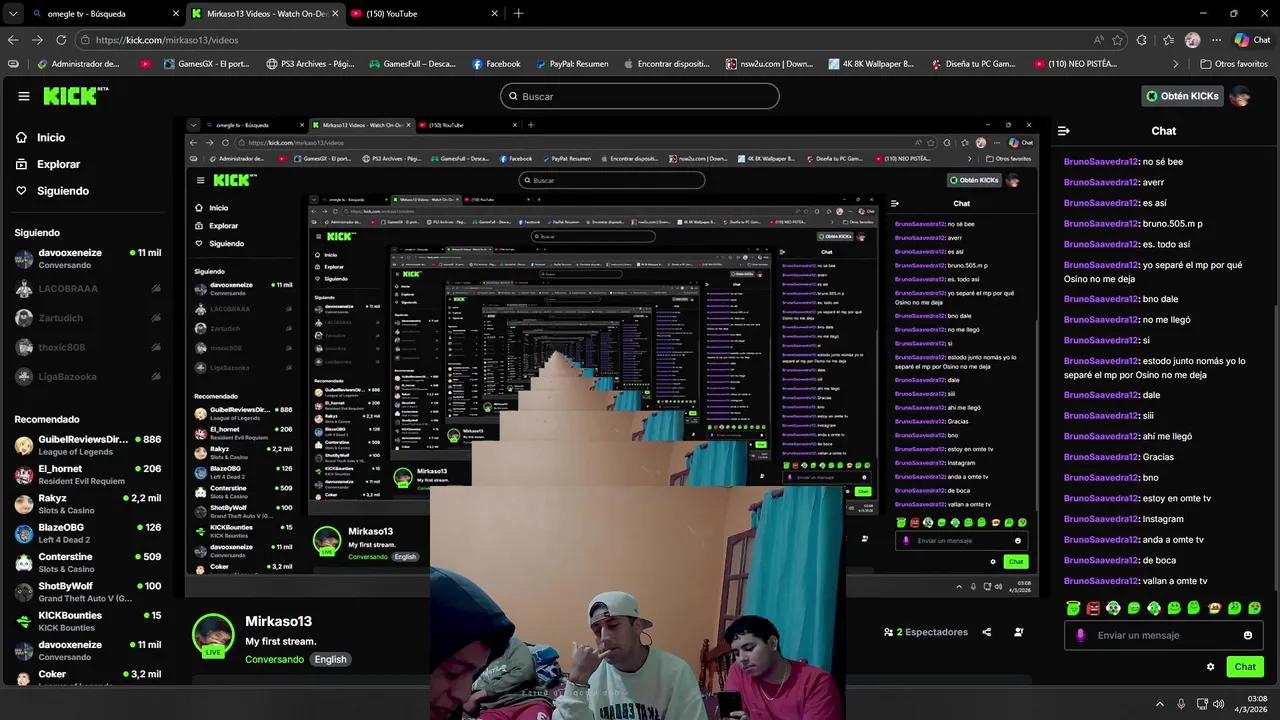Image resolution: width=1280 pixels, height=720 pixels.
Task: Click the browser back arrow
Action: [x=13, y=40]
